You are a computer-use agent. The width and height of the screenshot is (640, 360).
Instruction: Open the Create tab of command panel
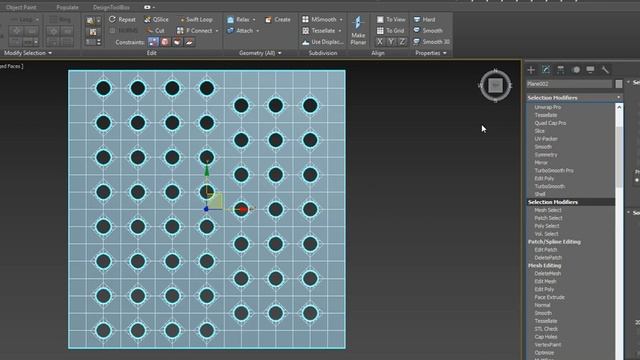531,70
